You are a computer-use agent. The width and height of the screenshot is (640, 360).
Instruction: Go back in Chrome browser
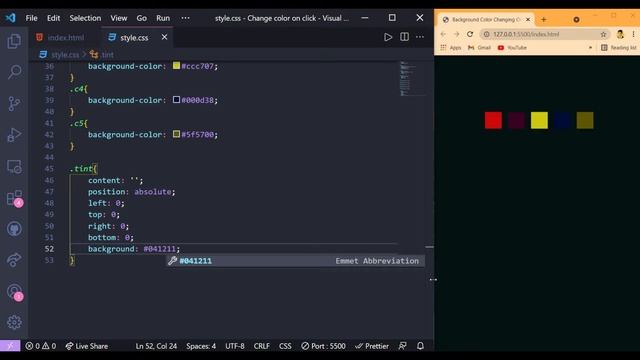(x=444, y=34)
